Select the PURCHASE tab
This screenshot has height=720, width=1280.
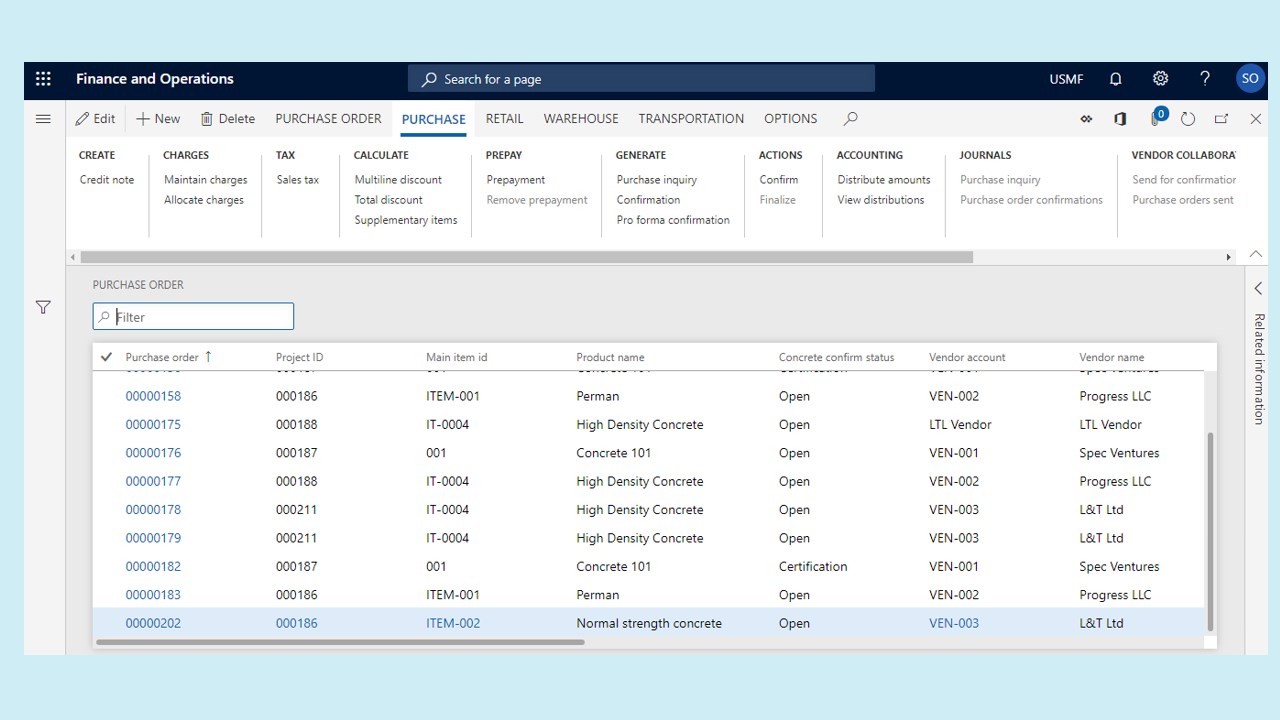pos(434,119)
